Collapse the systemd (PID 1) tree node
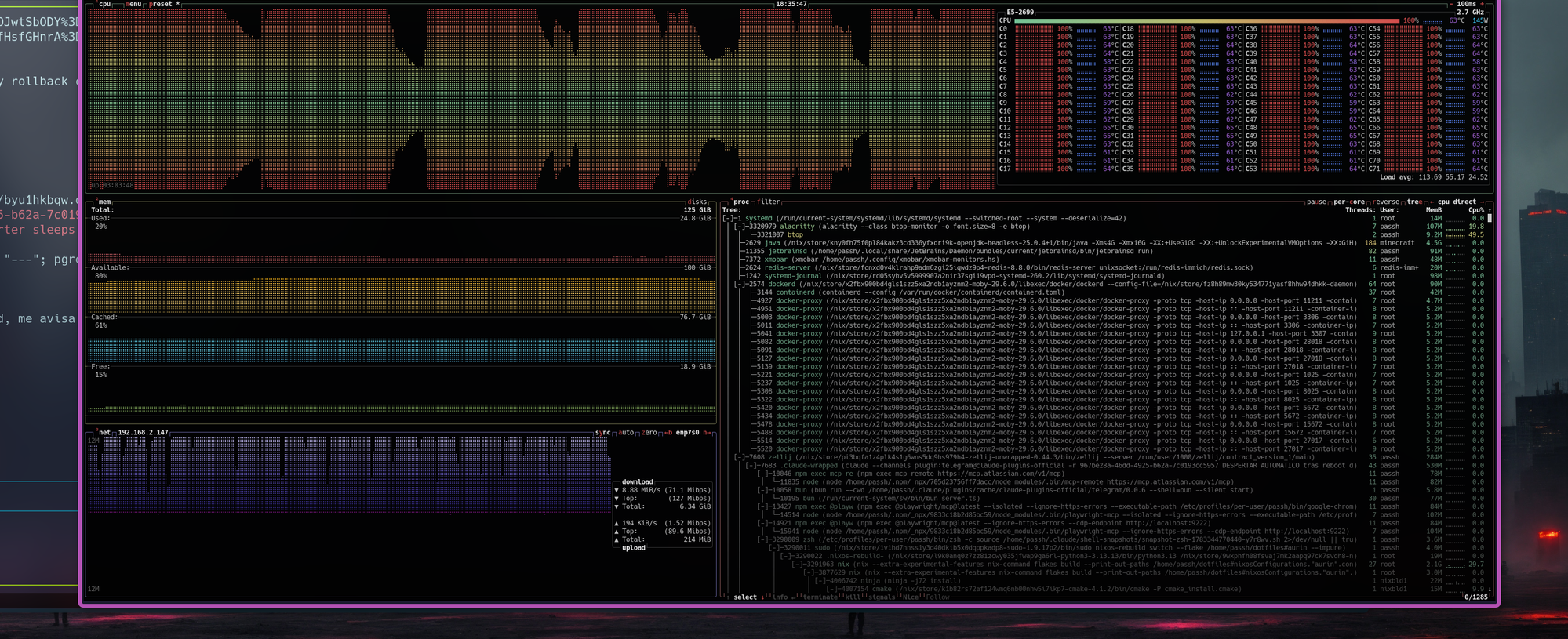The height and width of the screenshot is (639, 1568). click(729, 218)
